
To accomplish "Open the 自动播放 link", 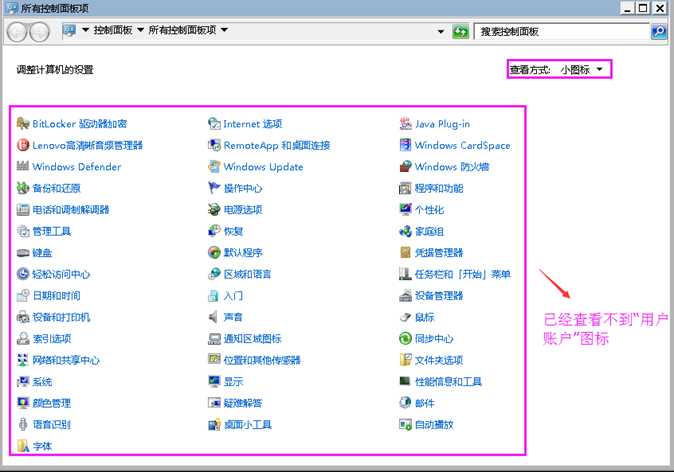I will tap(434, 425).
